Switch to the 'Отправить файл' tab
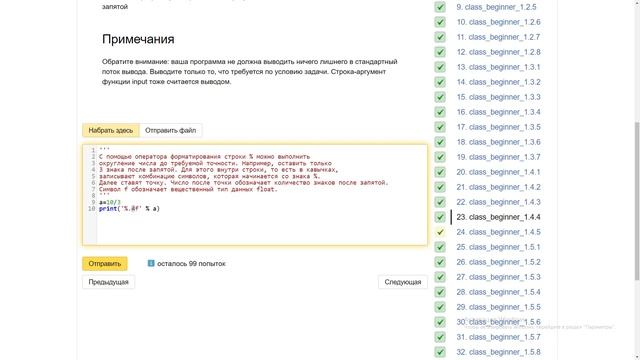Viewport: 640px width, 360px height. (x=171, y=130)
